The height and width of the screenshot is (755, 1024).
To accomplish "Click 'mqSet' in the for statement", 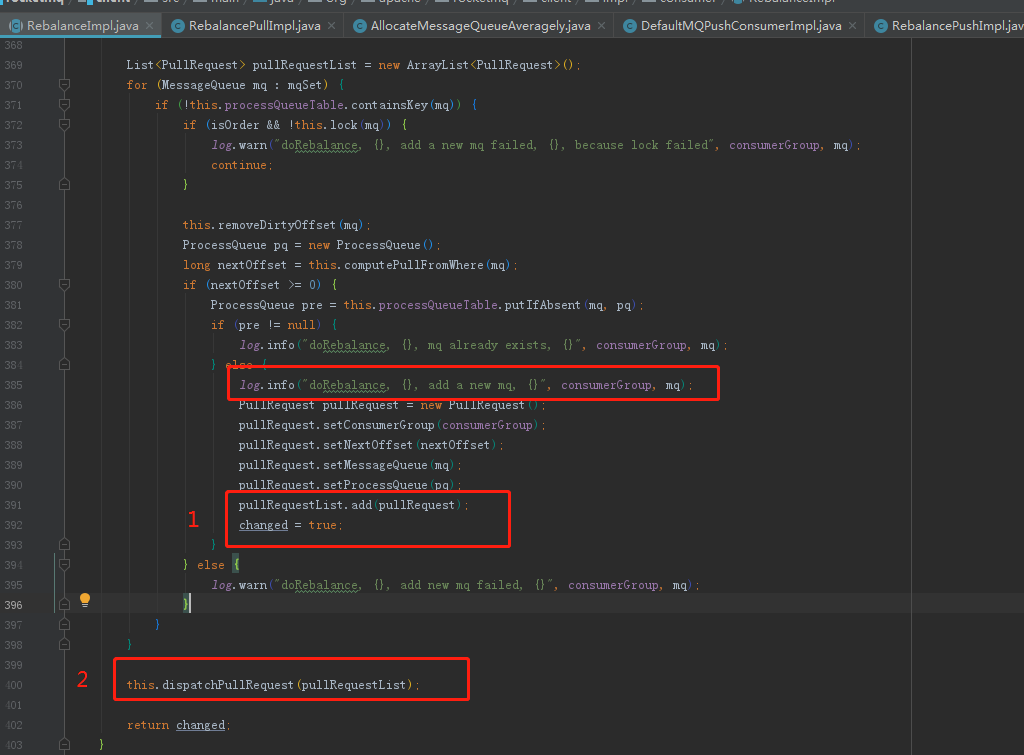I will (305, 85).
